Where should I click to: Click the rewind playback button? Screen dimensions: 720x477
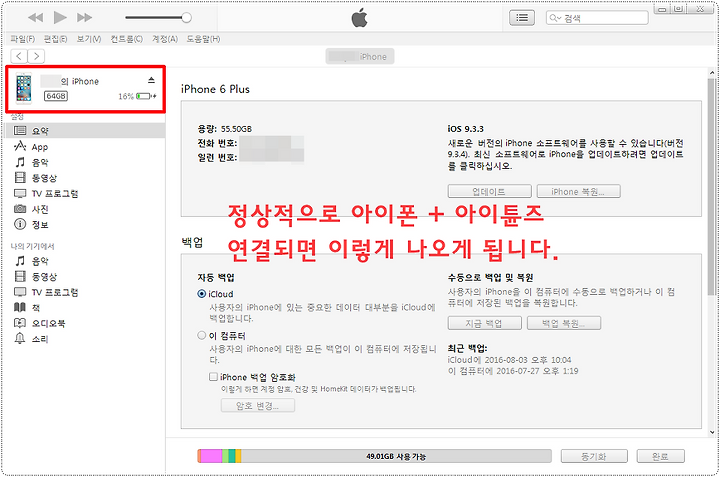pyautogui.click(x=36, y=18)
